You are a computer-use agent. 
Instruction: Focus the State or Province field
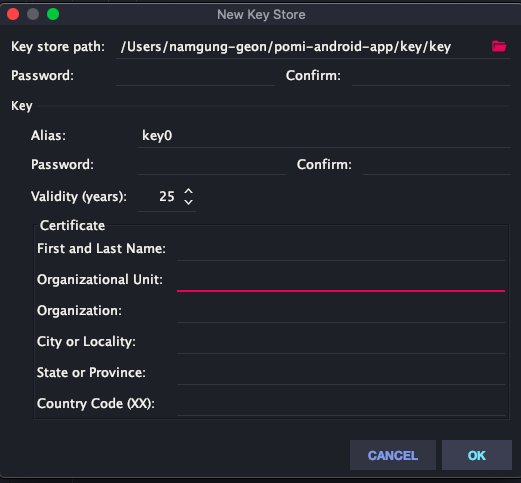[x=341, y=373]
